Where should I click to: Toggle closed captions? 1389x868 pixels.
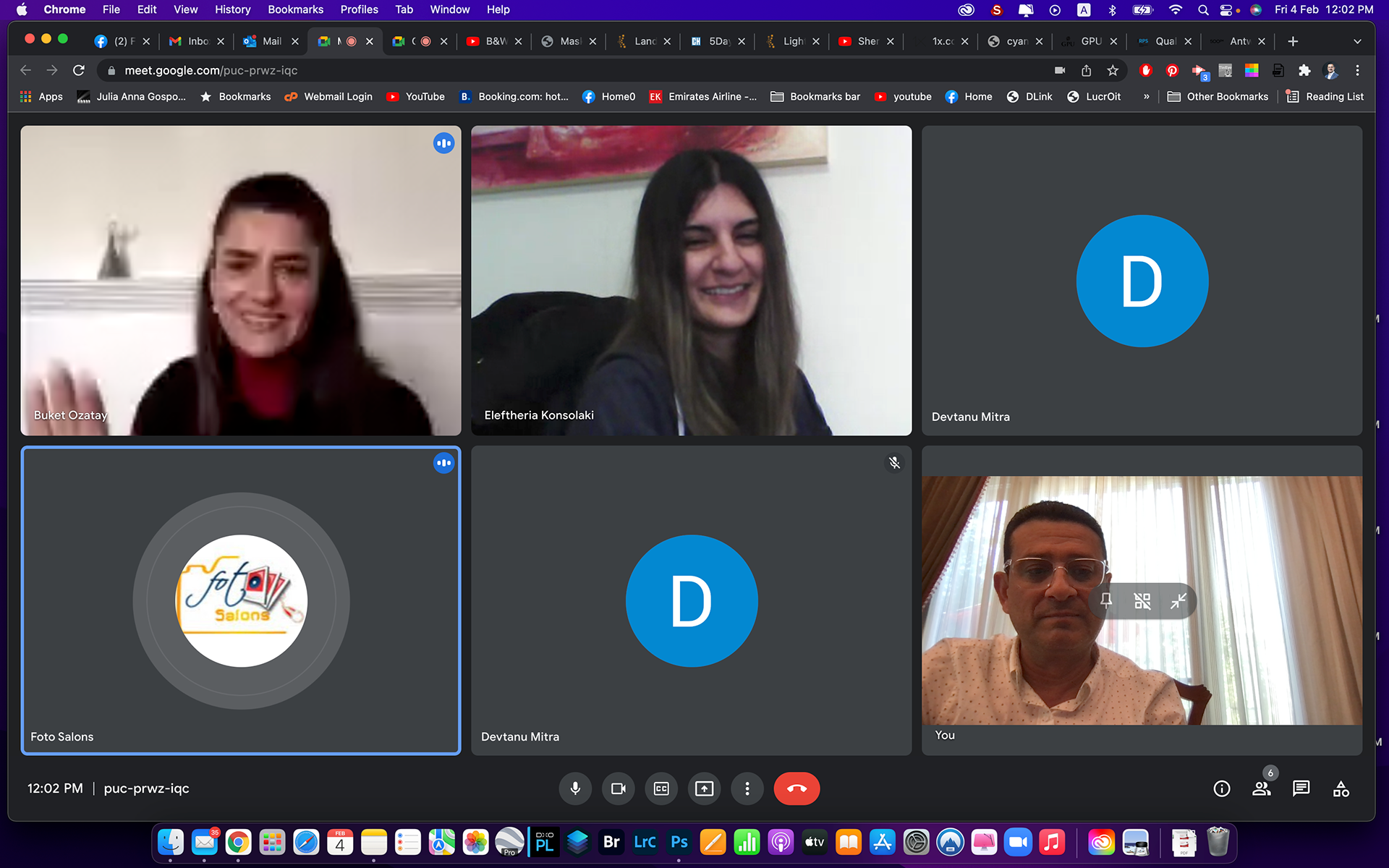(661, 788)
